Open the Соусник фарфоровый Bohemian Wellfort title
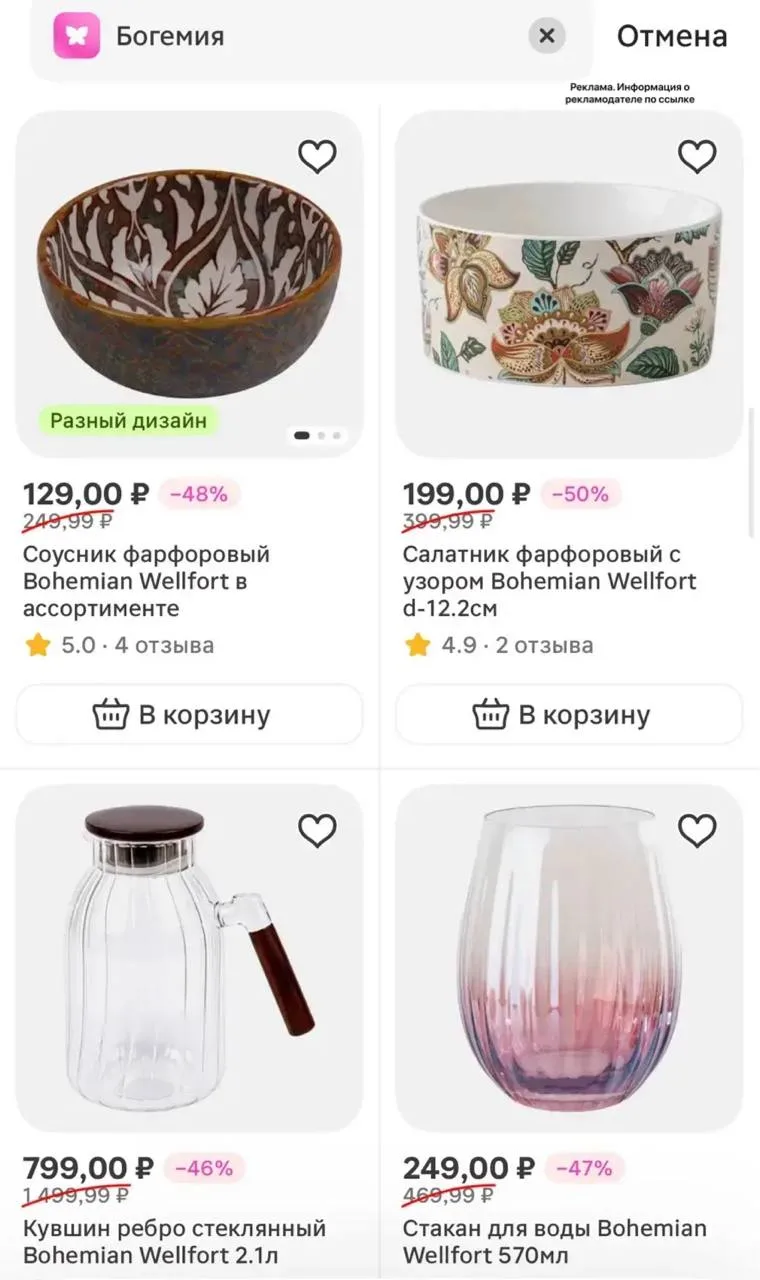The width and height of the screenshot is (760, 1280). [147, 581]
